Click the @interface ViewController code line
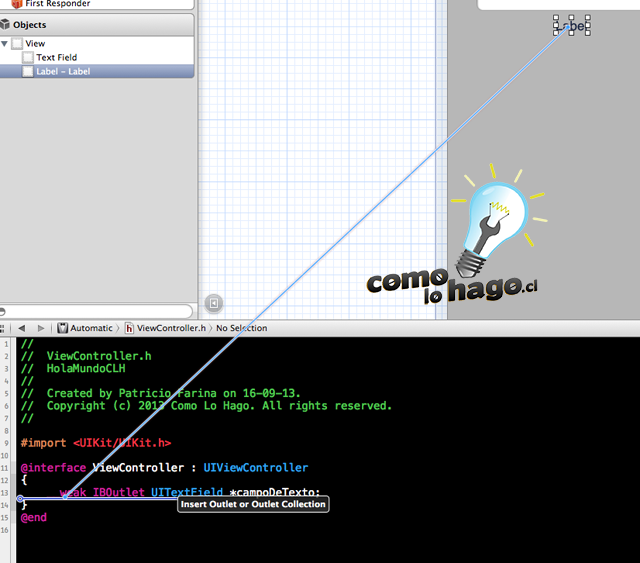 coord(164,468)
